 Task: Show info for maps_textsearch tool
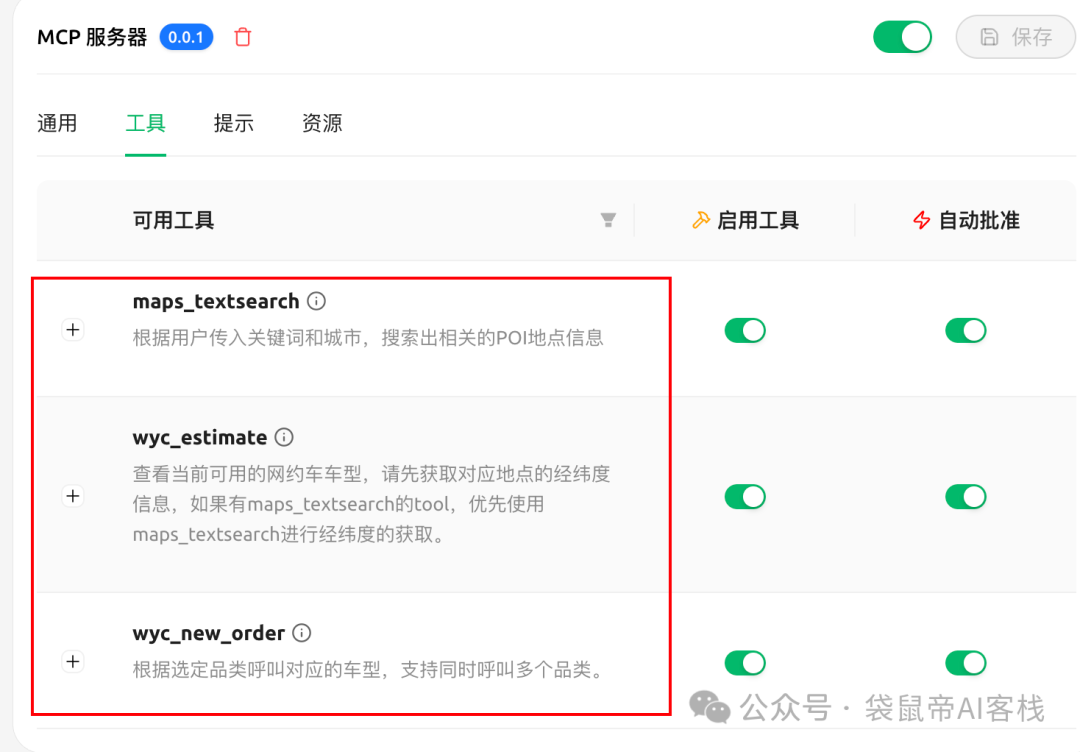[316, 301]
